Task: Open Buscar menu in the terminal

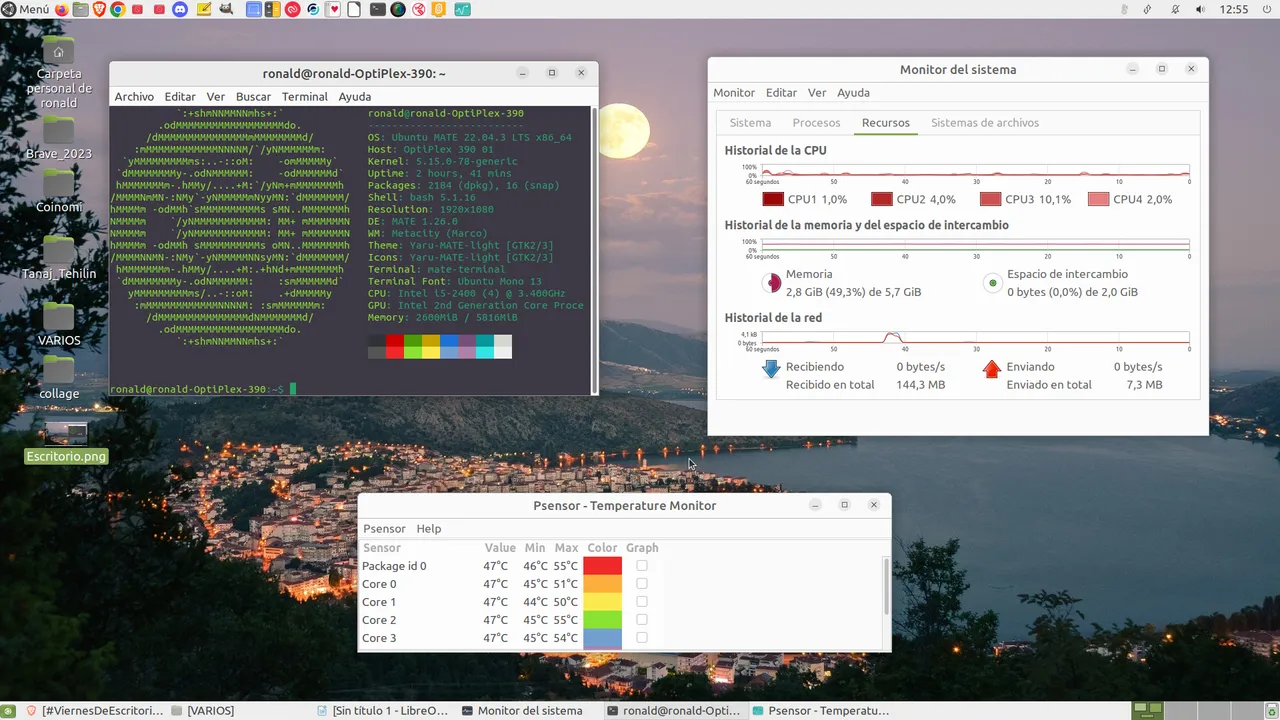Action: (253, 97)
